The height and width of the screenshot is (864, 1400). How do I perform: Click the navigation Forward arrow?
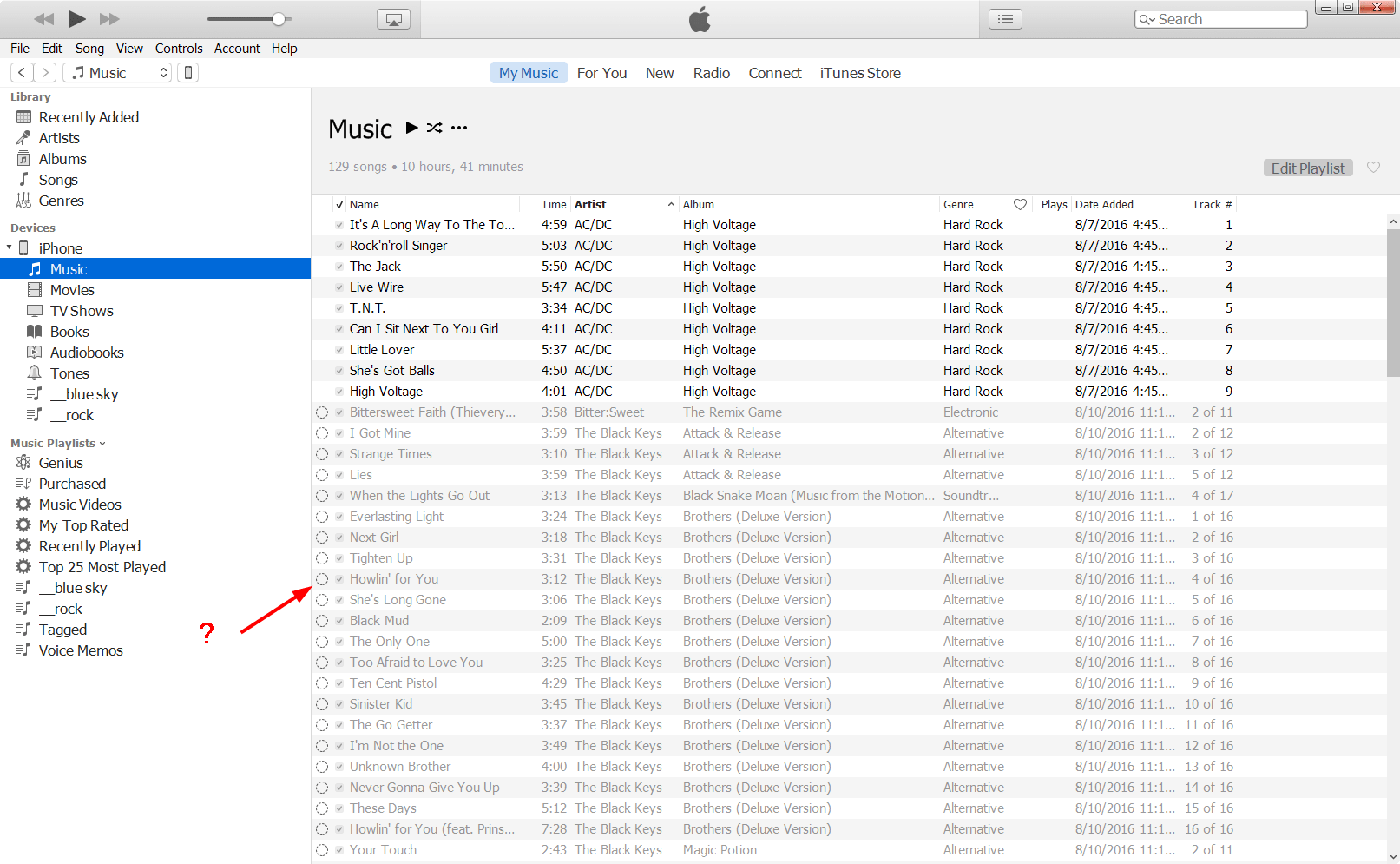click(x=45, y=73)
